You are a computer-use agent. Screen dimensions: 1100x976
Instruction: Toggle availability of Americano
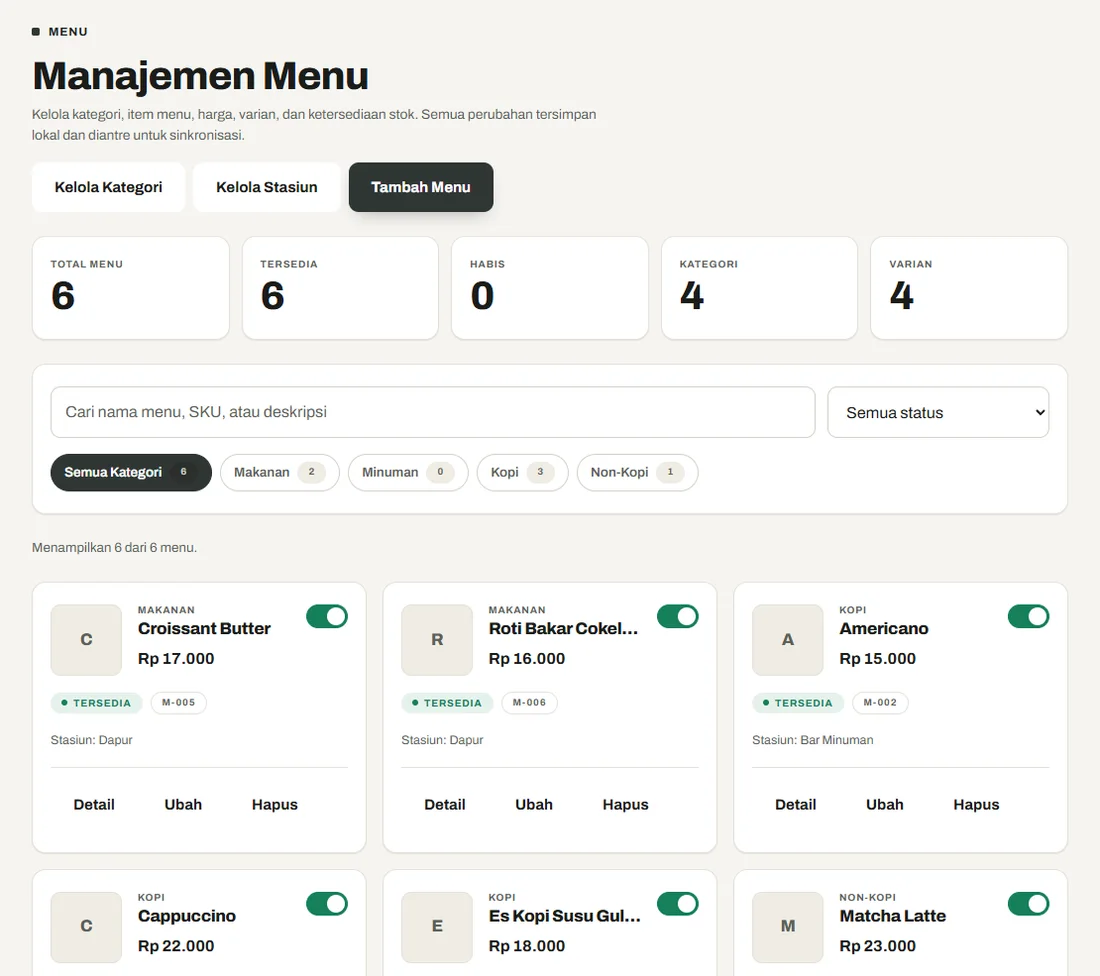pos(1028,617)
